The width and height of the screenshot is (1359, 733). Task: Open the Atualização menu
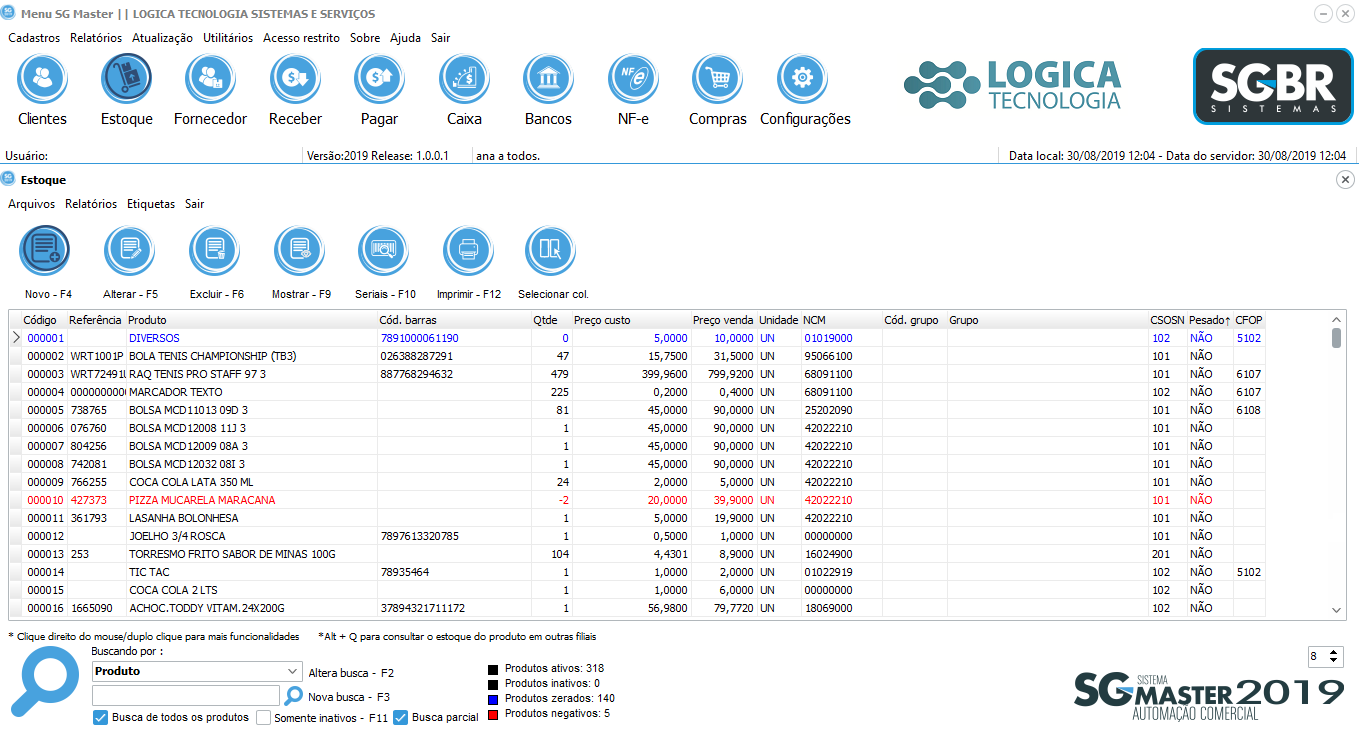tap(162, 37)
